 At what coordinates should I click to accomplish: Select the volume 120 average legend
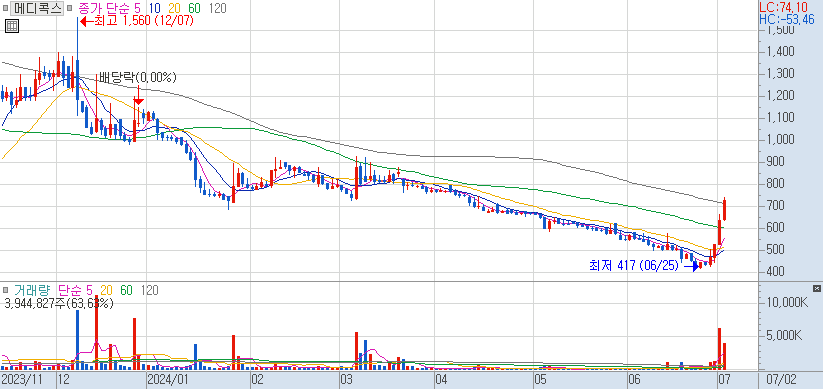point(150,290)
